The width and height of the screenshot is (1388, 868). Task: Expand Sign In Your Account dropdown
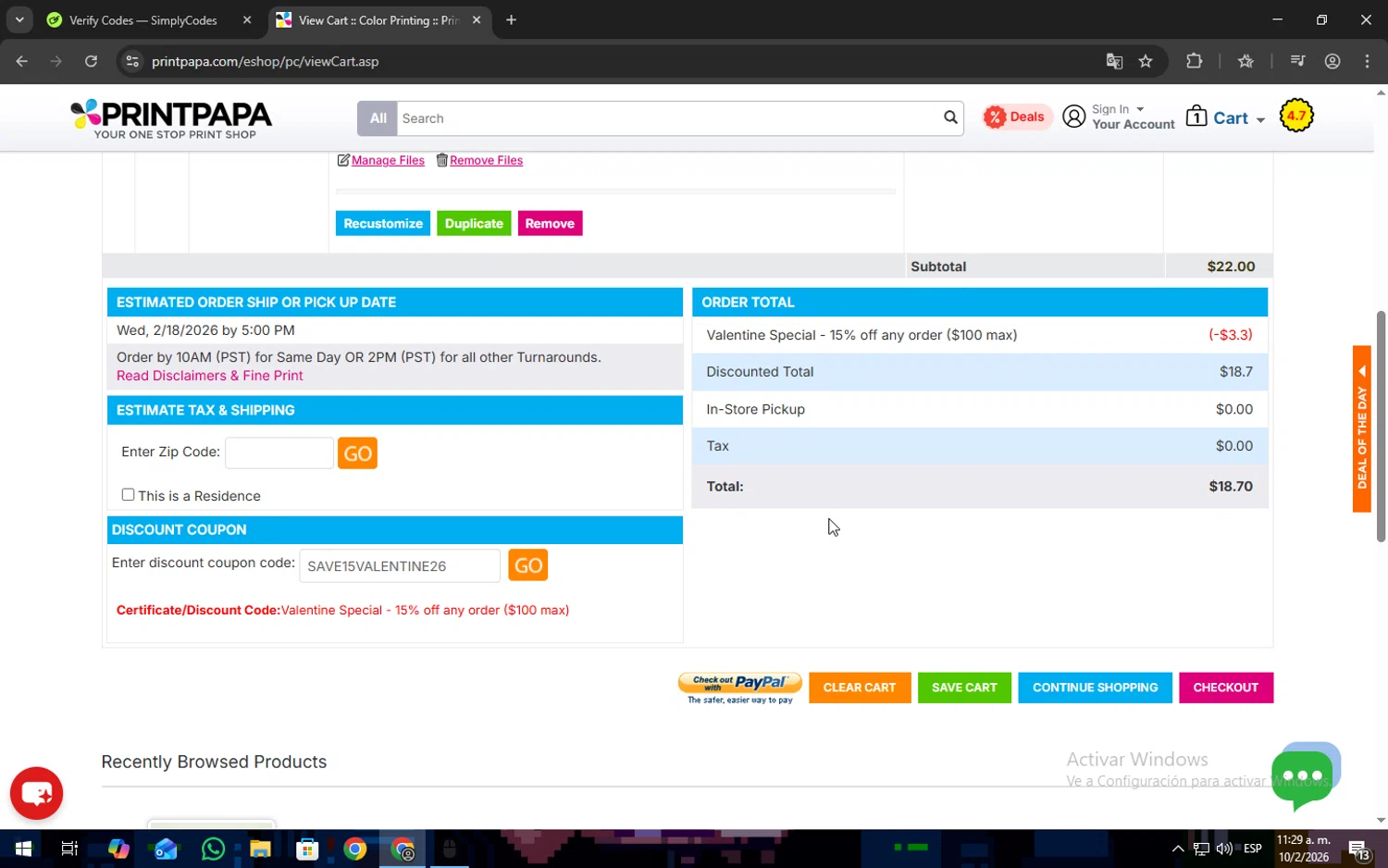point(1133,117)
